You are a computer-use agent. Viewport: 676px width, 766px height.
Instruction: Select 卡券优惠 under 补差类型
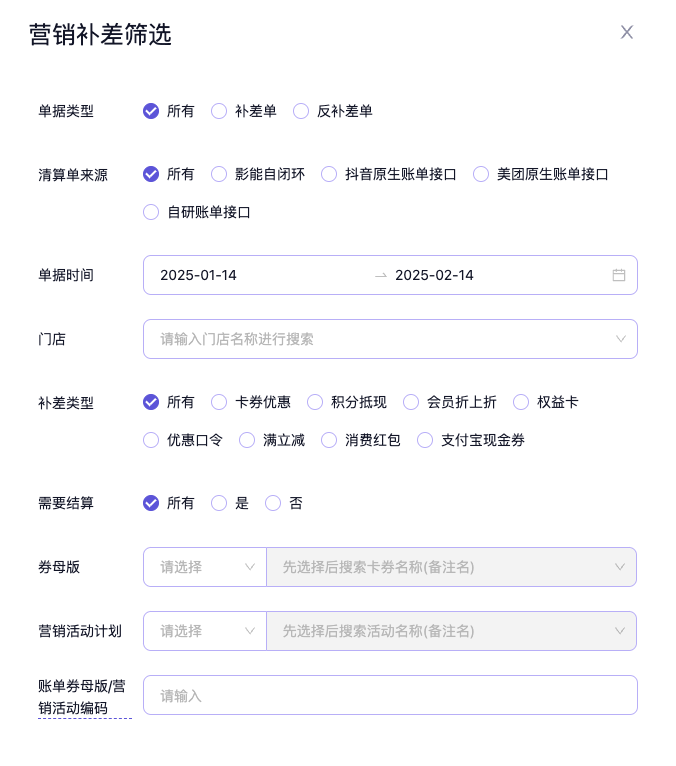(219, 402)
